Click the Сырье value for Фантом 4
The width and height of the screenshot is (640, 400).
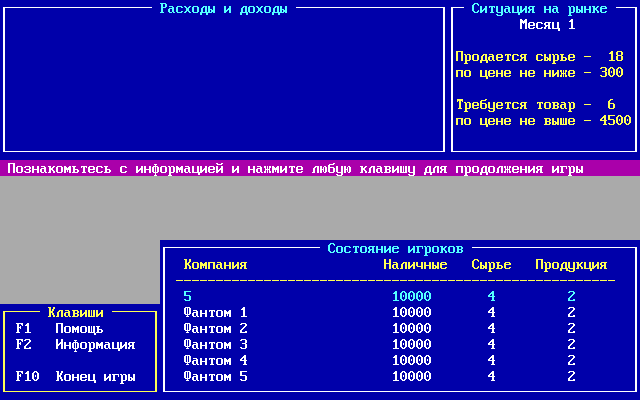491,360
